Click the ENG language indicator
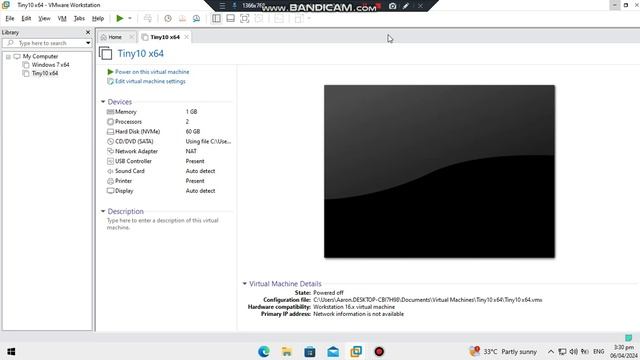640x360 pixels. [599, 351]
